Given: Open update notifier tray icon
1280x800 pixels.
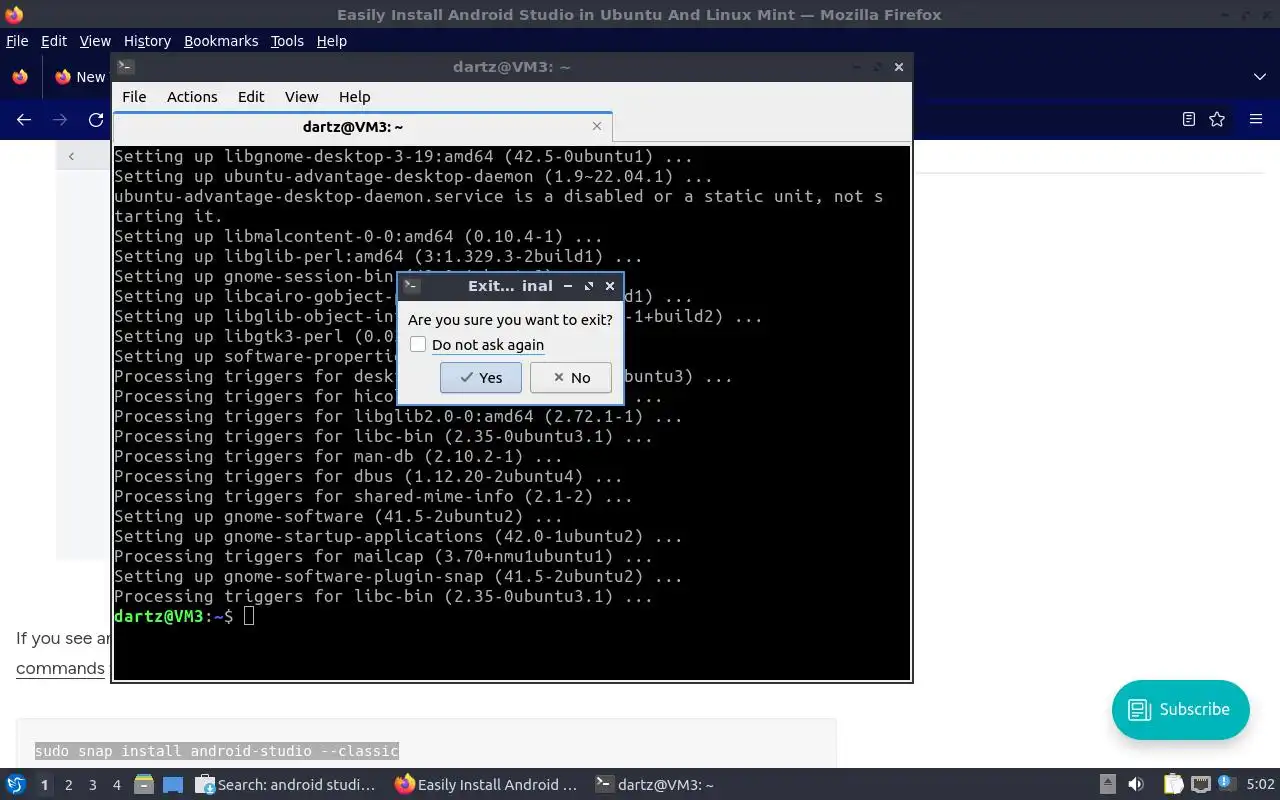Looking at the screenshot, I should click(x=1225, y=784).
